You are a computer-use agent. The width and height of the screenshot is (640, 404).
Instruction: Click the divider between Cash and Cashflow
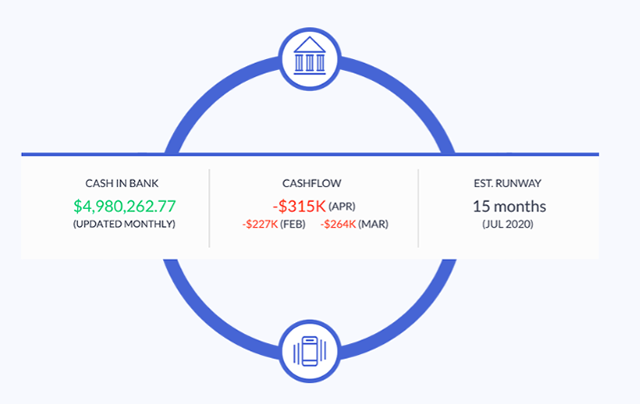(x=209, y=208)
